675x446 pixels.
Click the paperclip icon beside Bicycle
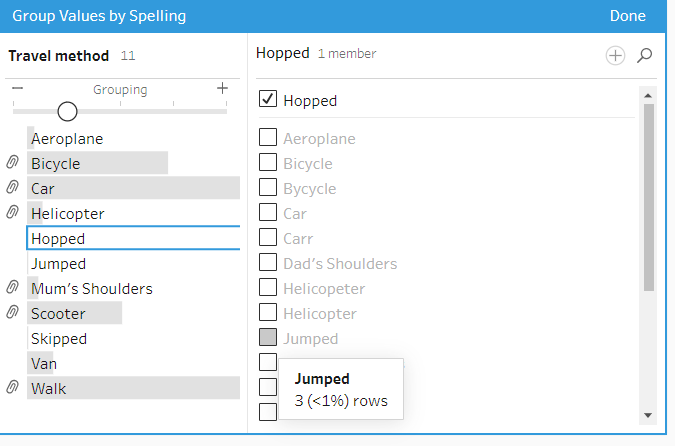pyautogui.click(x=13, y=163)
